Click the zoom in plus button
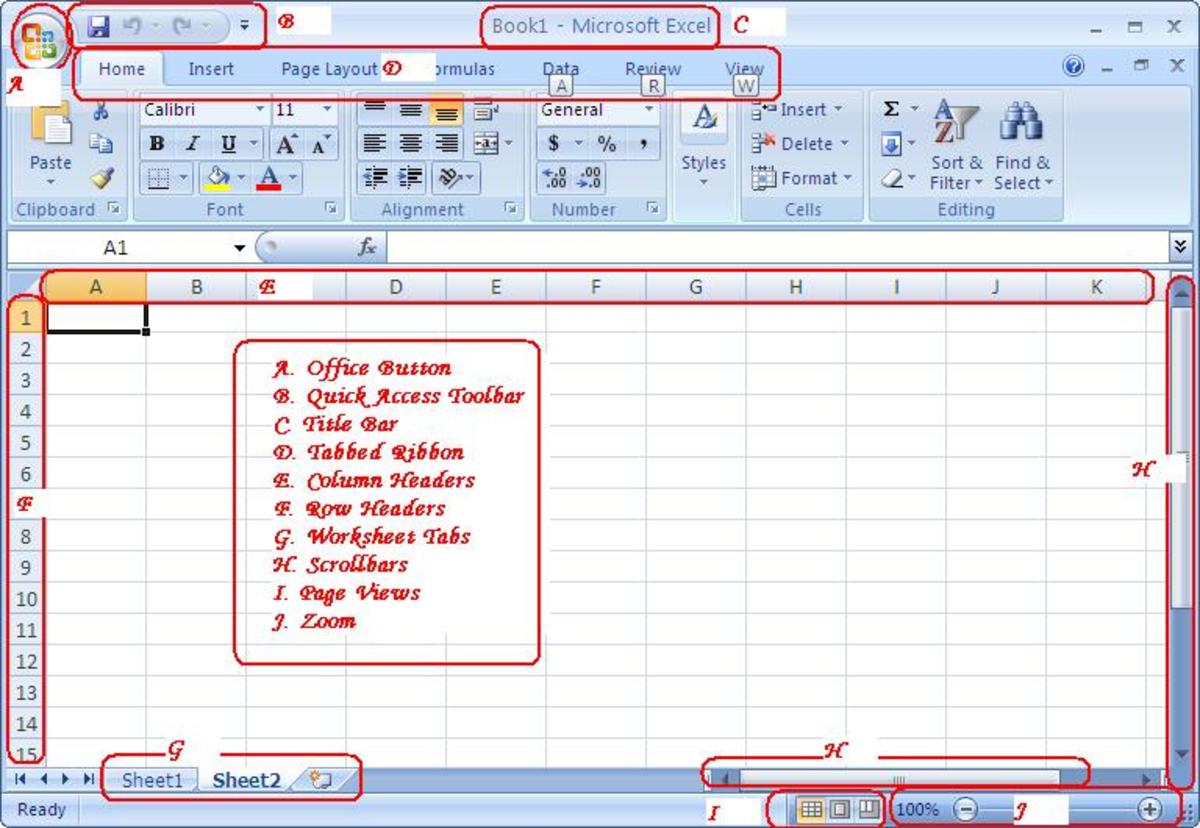This screenshot has width=1200, height=828. (x=1150, y=809)
